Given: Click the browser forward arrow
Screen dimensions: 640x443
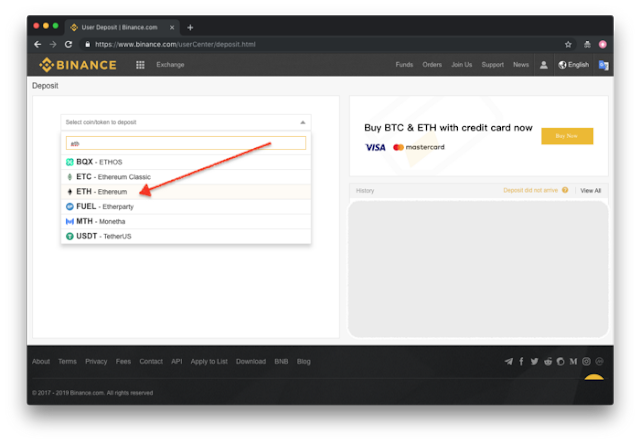Looking at the screenshot, I should (53, 45).
